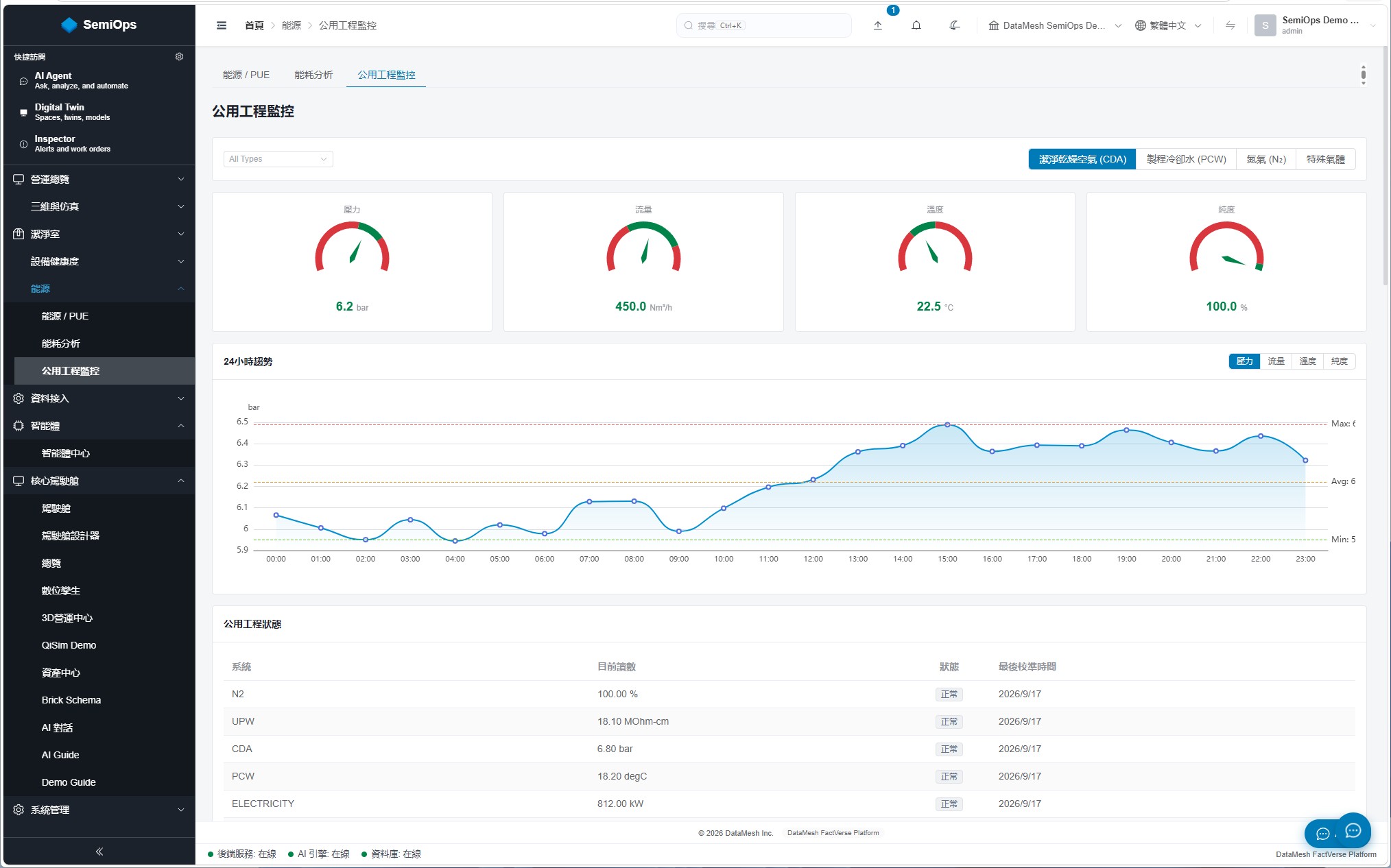Click the swap arrows icon in header
Screen dimensions: 1391x868
(x=1230, y=25)
